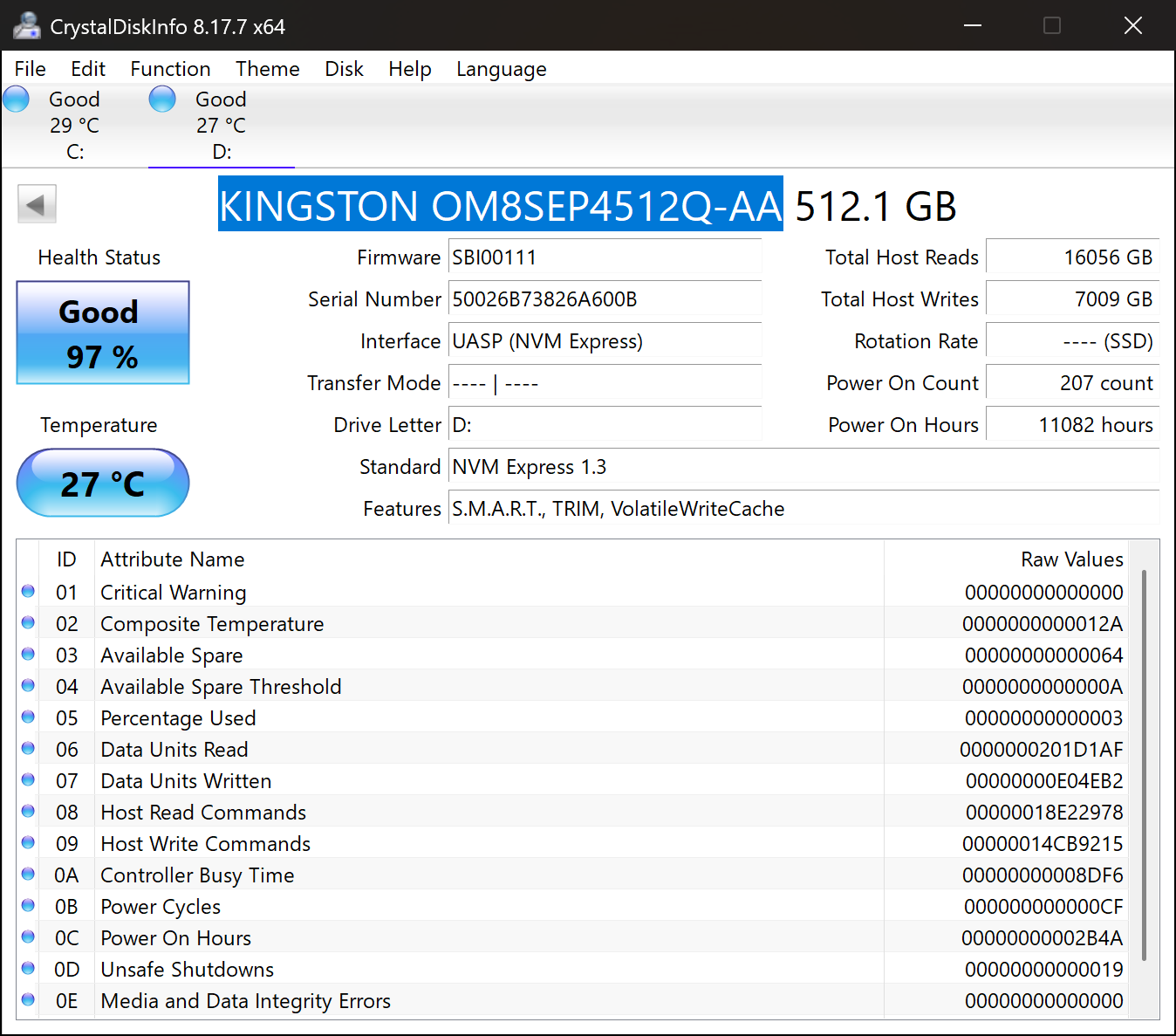The image size is (1176, 1036).
Task: Click the Firmware field showing SBI00111
Action: coord(604,257)
